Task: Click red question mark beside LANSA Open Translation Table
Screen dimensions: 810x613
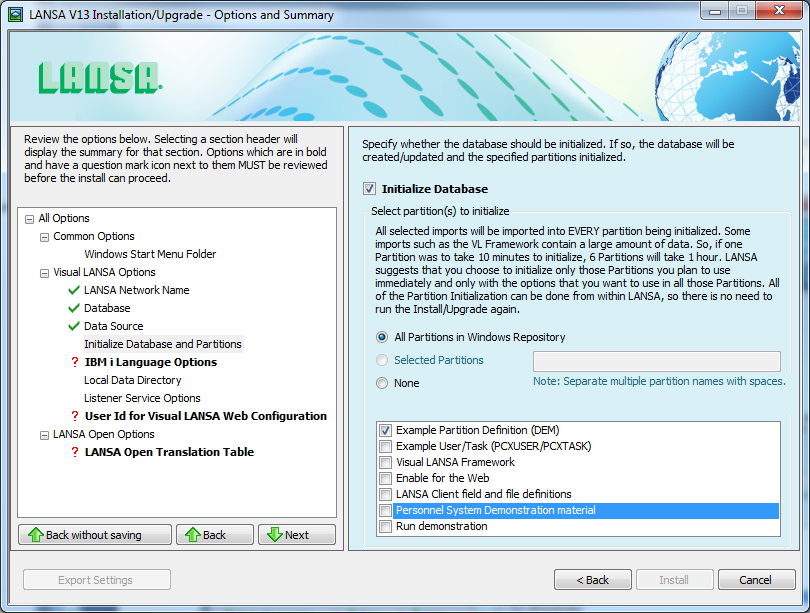Action: 75,452
